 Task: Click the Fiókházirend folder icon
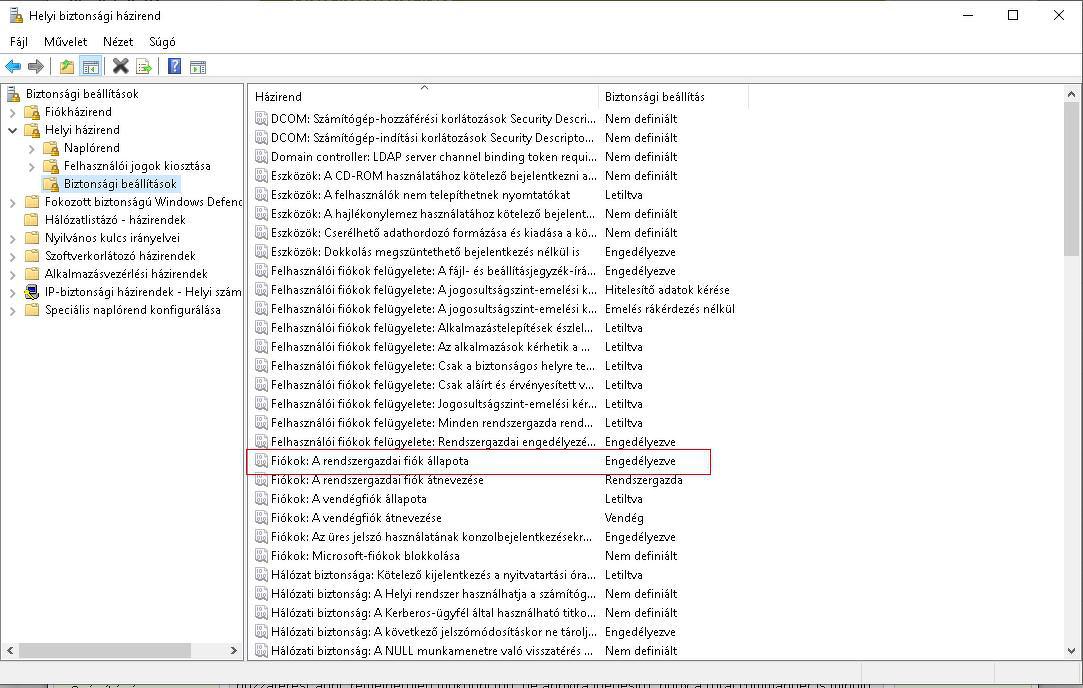click(x=32, y=111)
